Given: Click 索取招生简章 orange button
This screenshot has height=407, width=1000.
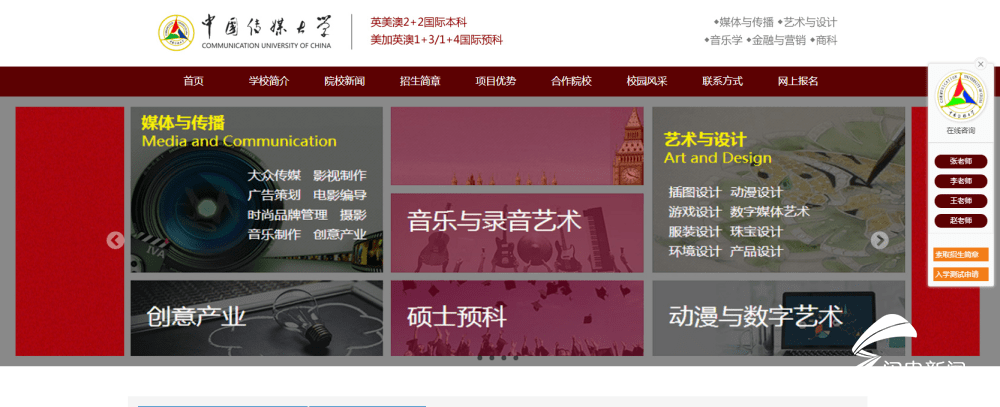Looking at the screenshot, I should tap(960, 255).
